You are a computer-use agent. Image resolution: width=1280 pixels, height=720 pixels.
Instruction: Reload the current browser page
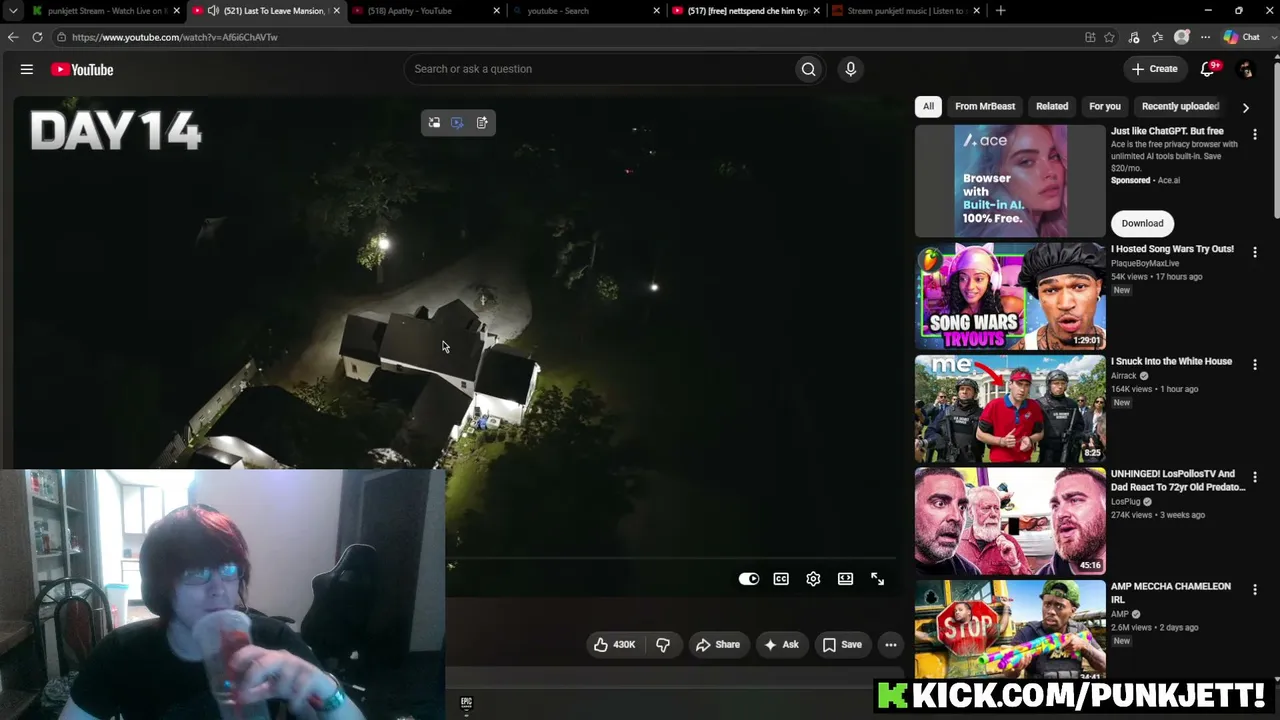coord(37,37)
